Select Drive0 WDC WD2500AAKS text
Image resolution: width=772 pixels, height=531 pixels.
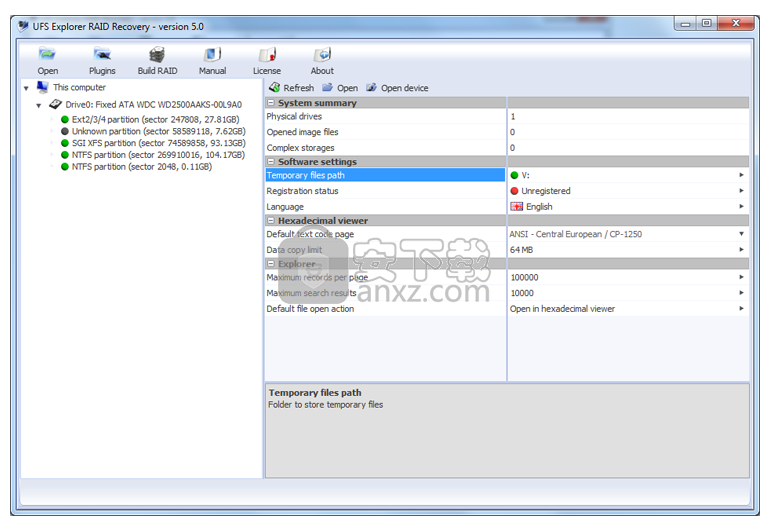[x=154, y=104]
